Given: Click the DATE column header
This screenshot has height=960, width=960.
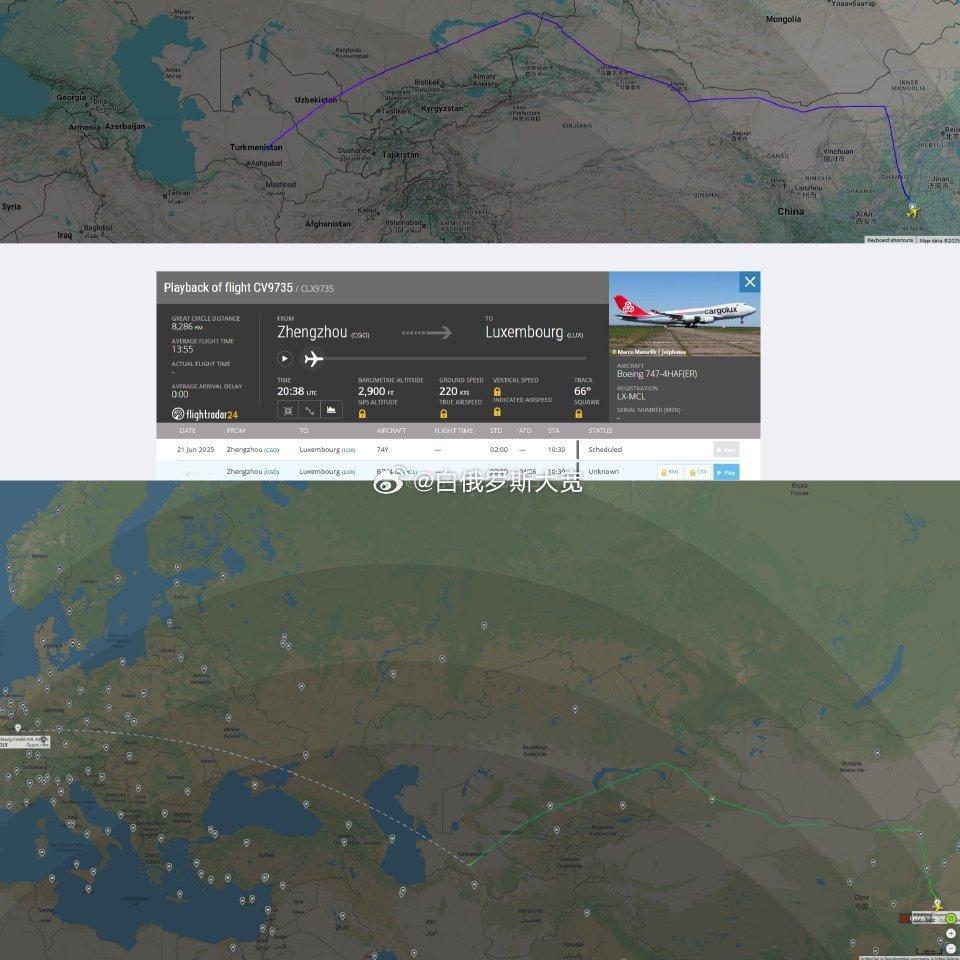Looking at the screenshot, I should pyautogui.click(x=188, y=431).
